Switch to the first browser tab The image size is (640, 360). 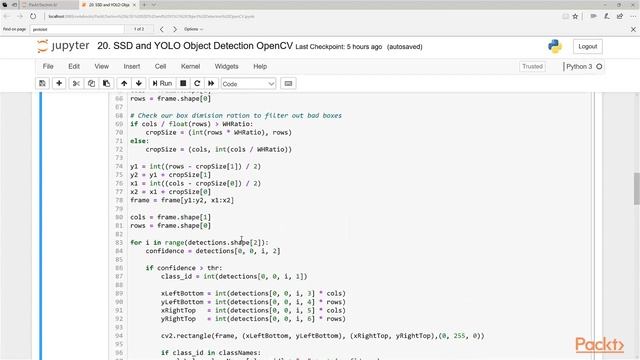(x=48, y=5)
